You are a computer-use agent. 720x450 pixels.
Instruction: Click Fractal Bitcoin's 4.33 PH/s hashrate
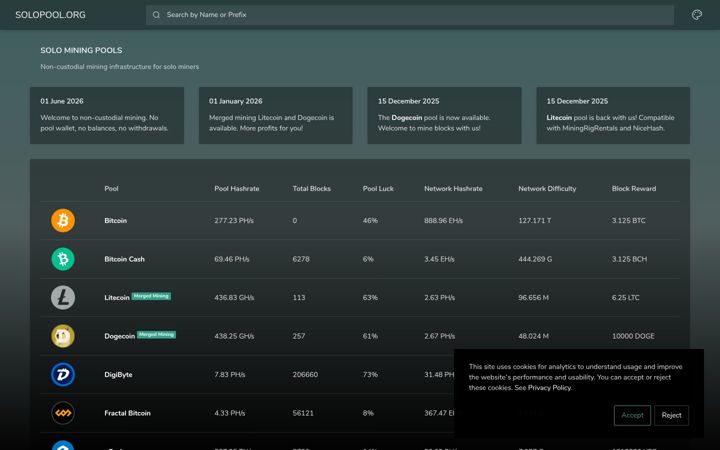230,413
